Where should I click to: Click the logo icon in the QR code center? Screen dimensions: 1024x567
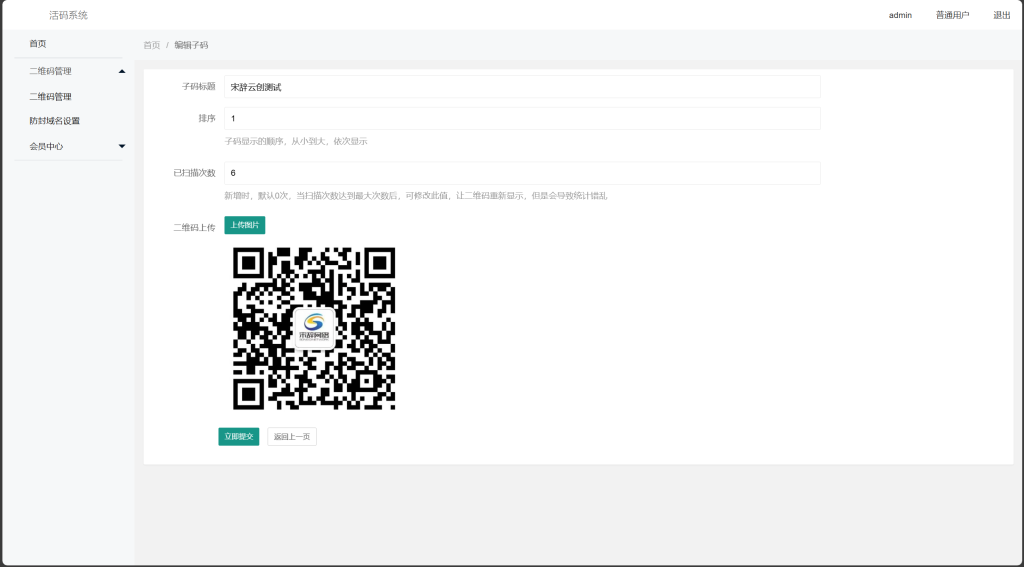(x=314, y=328)
